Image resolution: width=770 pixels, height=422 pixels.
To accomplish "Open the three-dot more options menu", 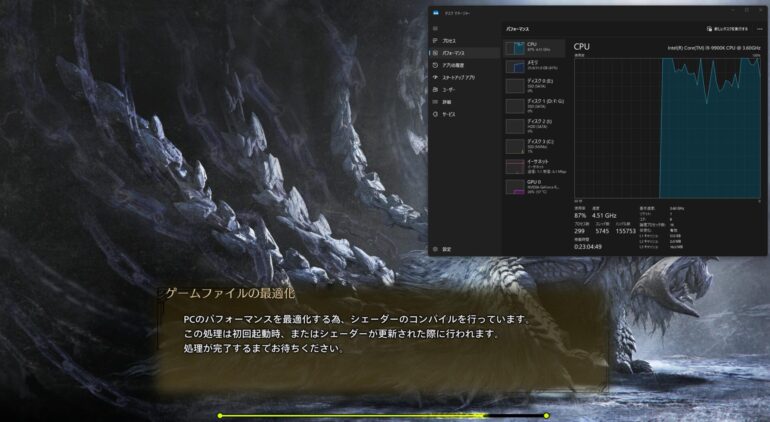I will coord(760,29).
